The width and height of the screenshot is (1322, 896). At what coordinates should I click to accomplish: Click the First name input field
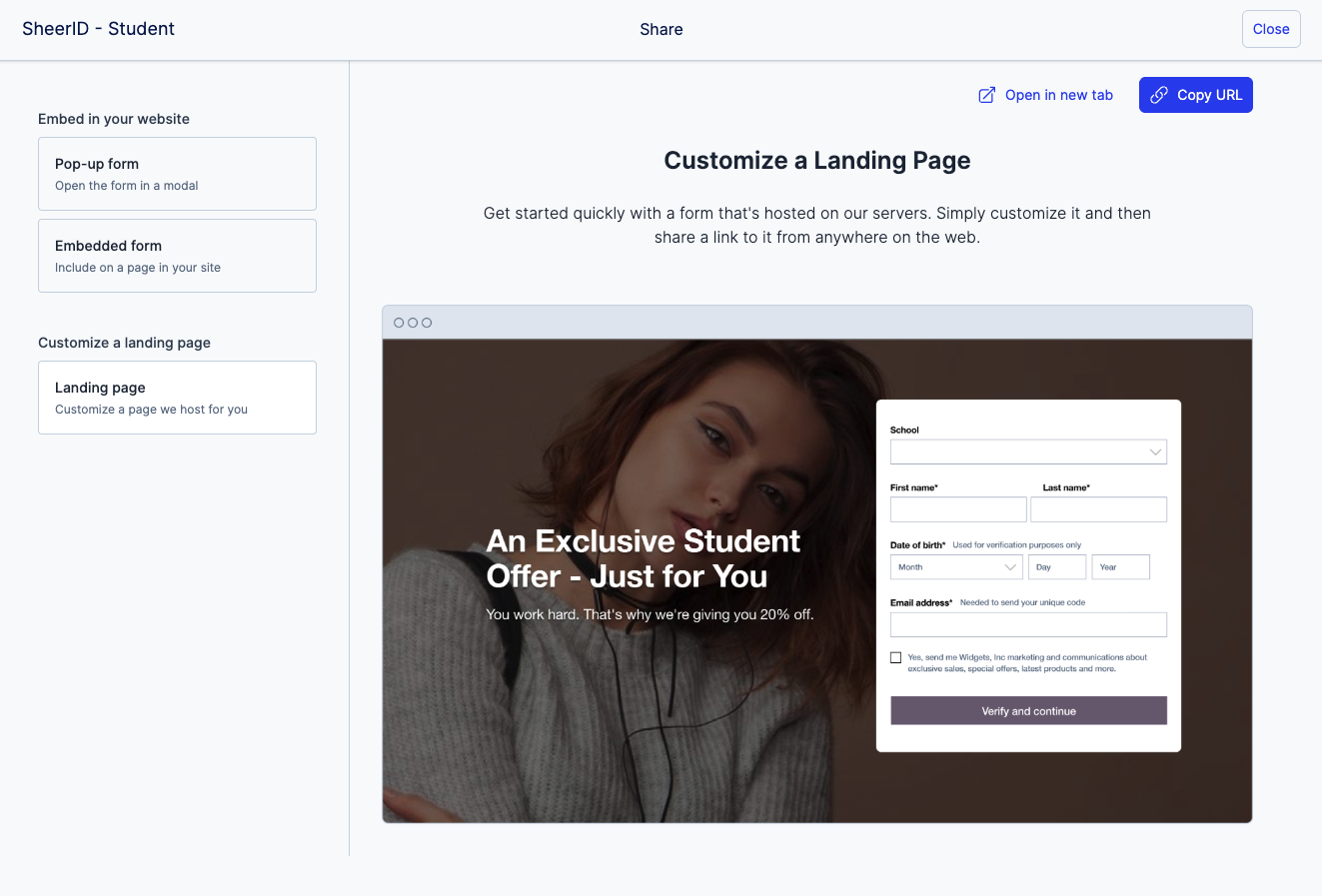click(958, 509)
